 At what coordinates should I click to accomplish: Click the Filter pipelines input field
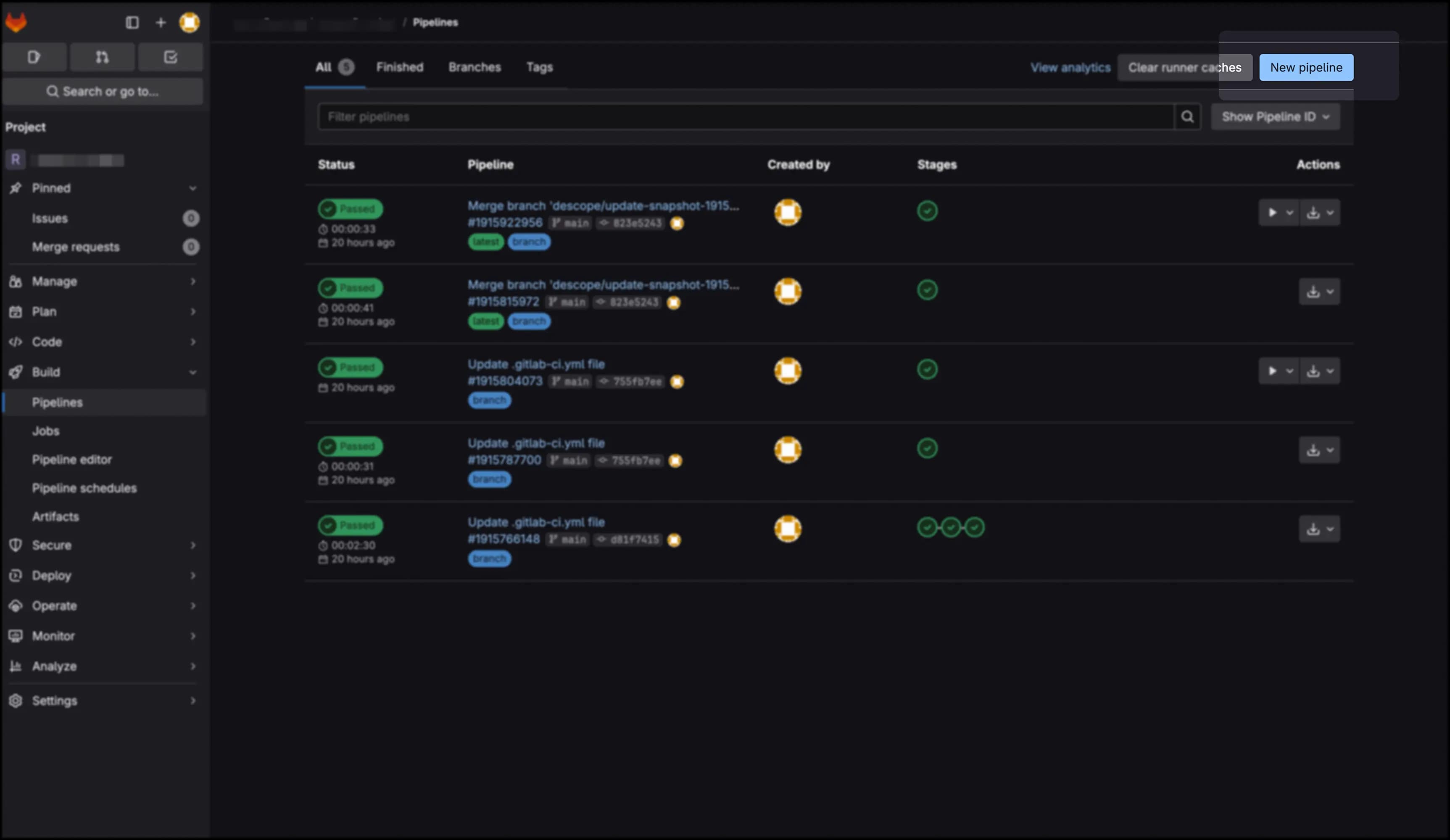pyautogui.click(x=691, y=116)
